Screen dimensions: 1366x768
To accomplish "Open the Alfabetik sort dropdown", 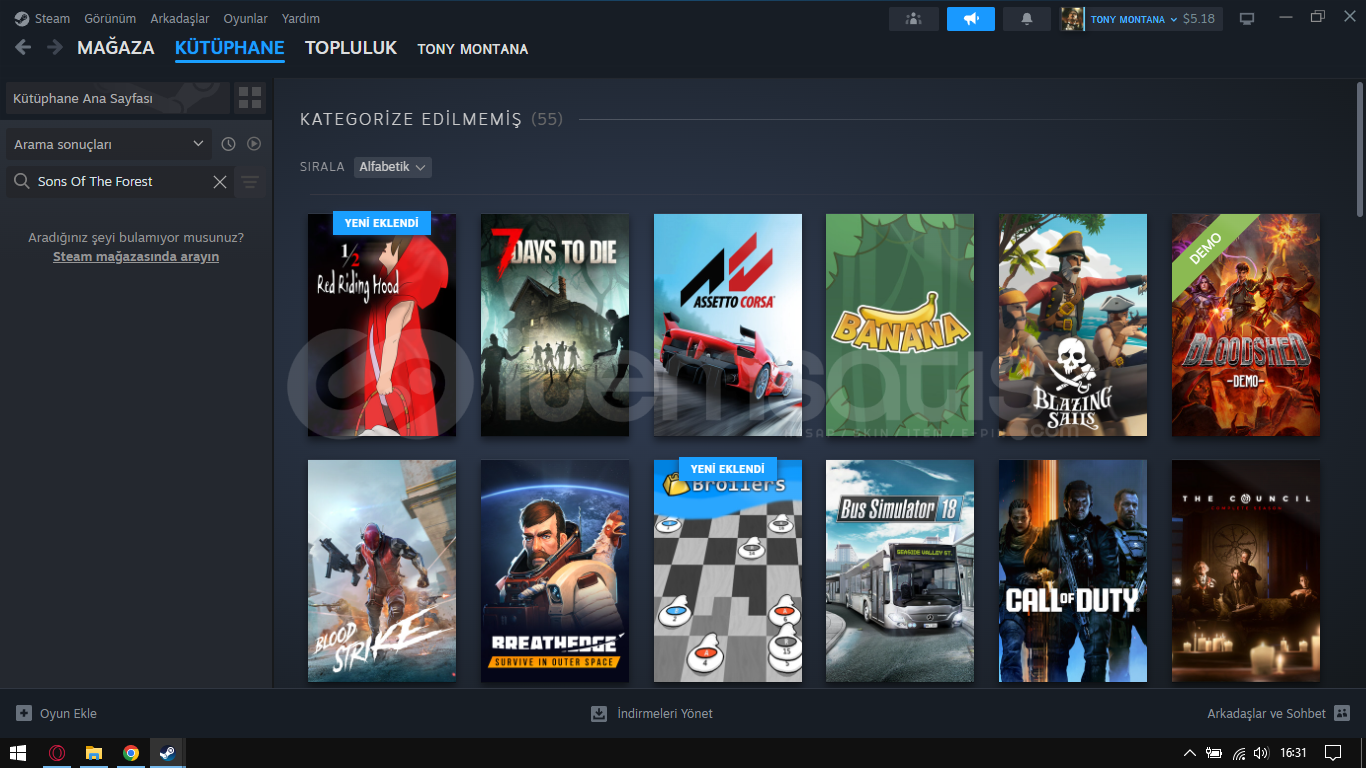I will pyautogui.click(x=393, y=167).
